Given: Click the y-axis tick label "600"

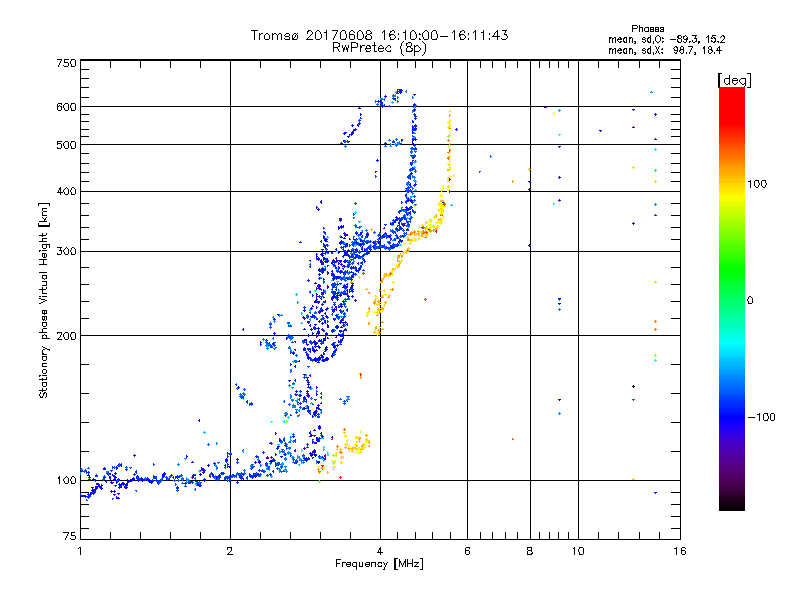Looking at the screenshot, I should click(x=67, y=107).
